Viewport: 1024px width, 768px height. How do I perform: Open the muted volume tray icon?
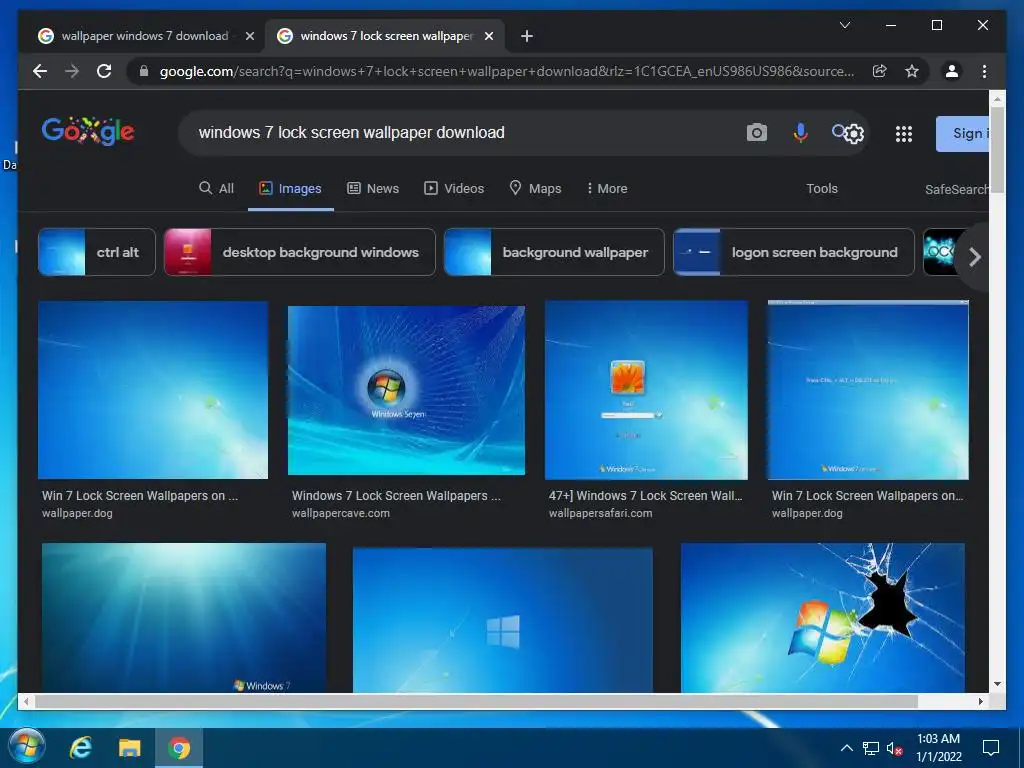coord(894,748)
